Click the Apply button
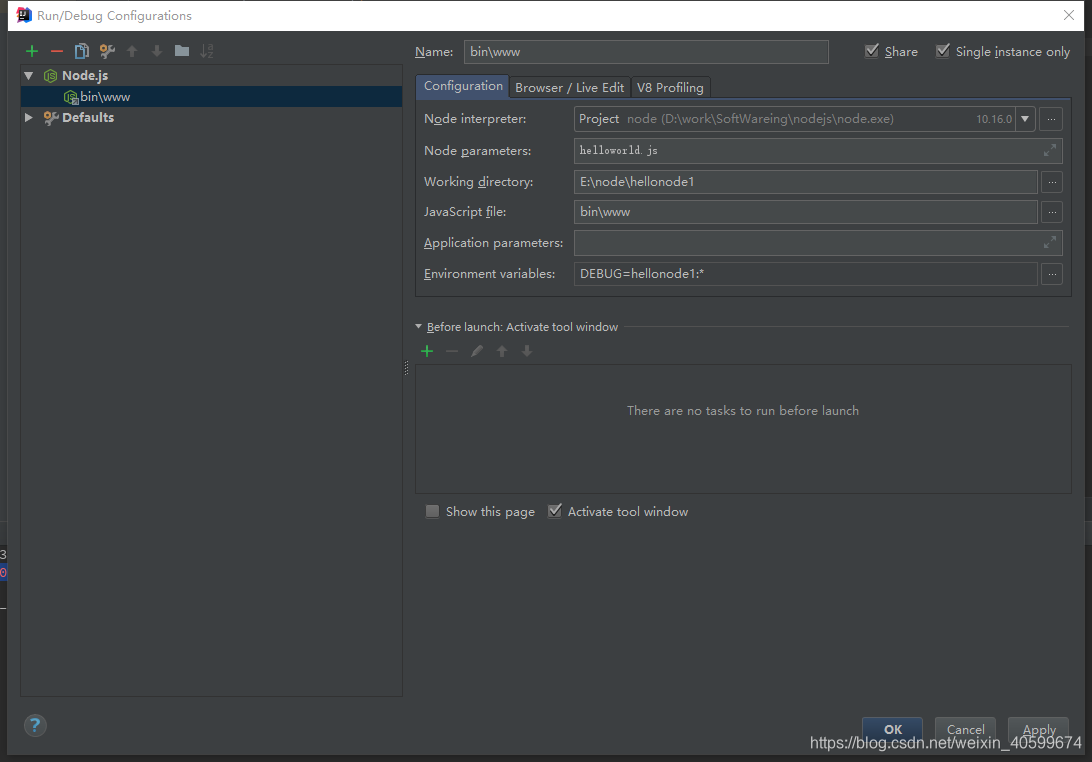 (1038, 729)
